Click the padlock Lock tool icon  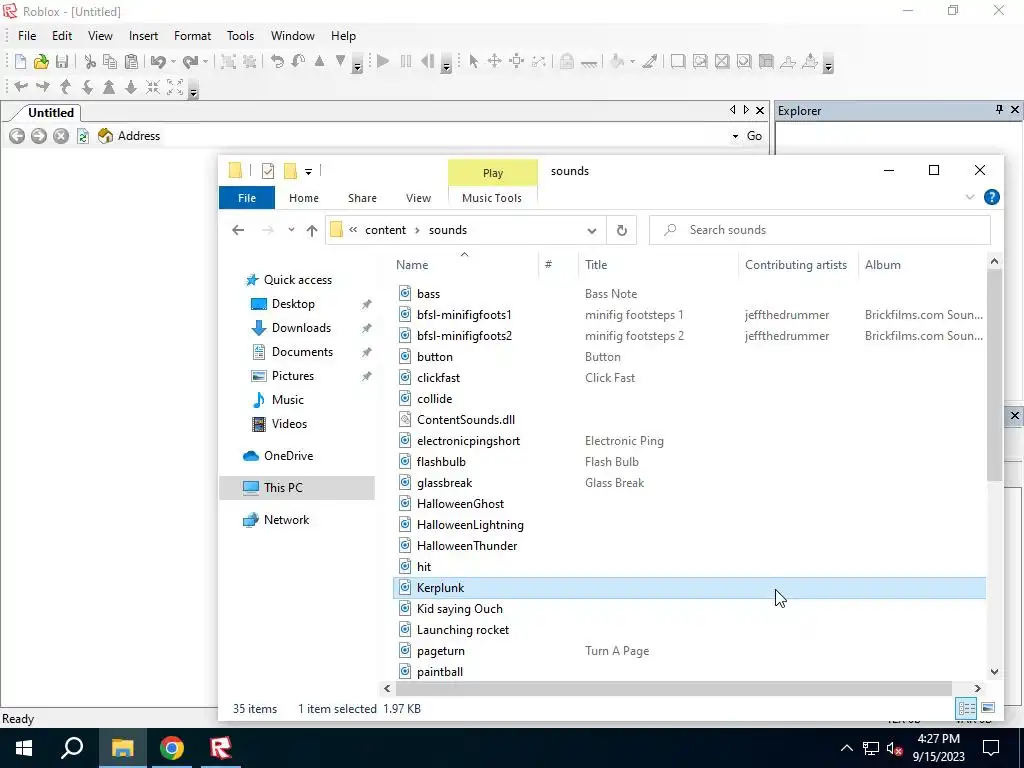click(x=567, y=61)
